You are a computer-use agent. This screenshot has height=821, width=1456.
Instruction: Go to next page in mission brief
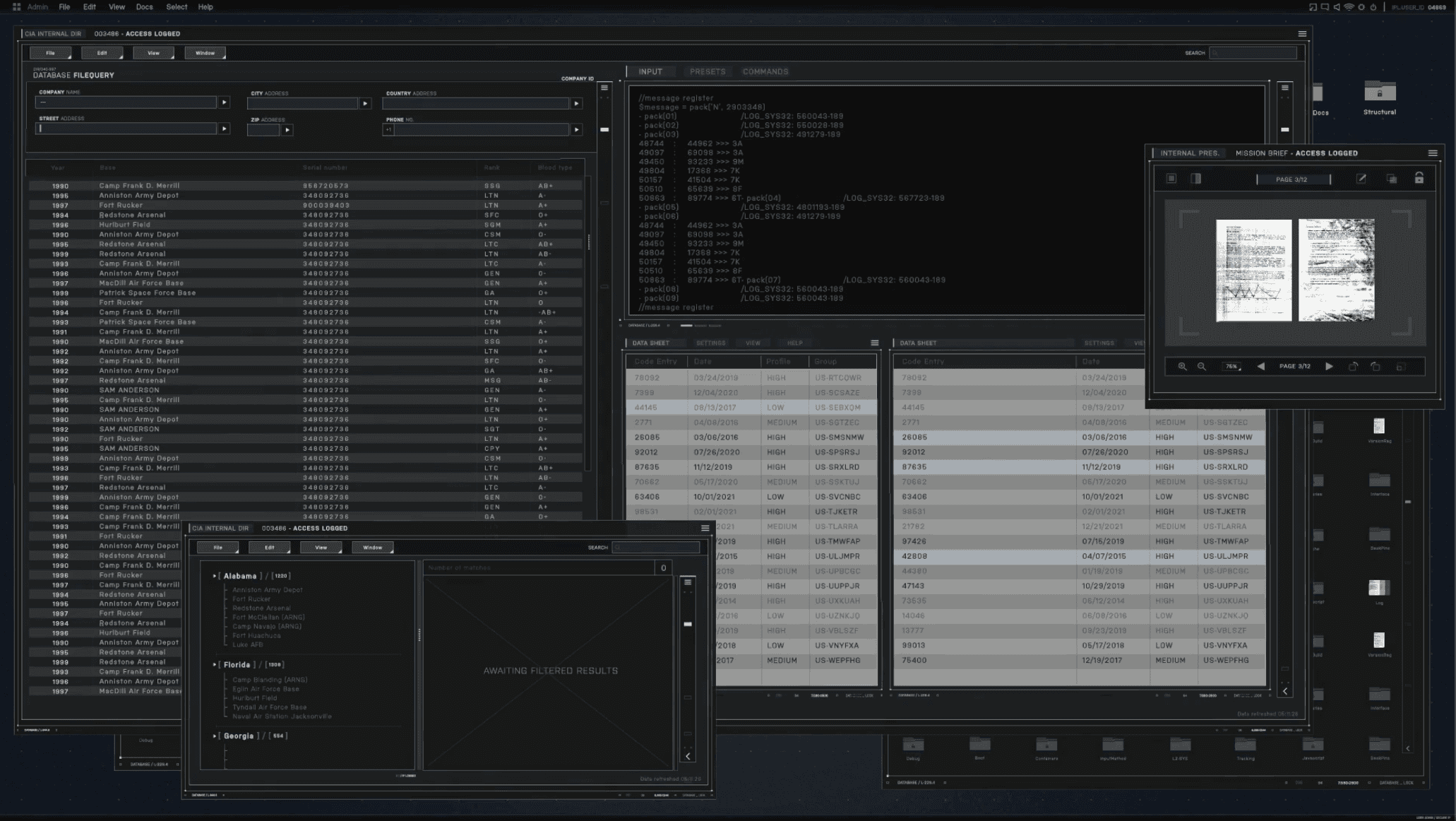click(x=1329, y=367)
